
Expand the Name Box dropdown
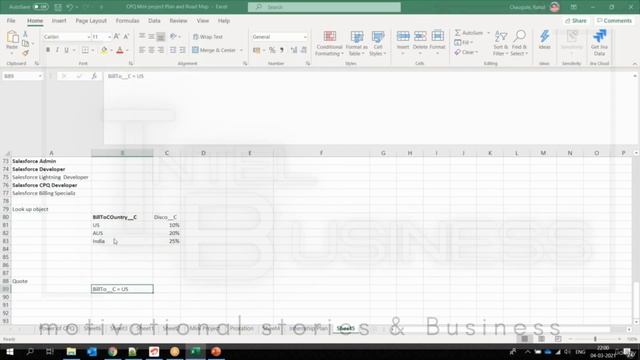pos(40,76)
